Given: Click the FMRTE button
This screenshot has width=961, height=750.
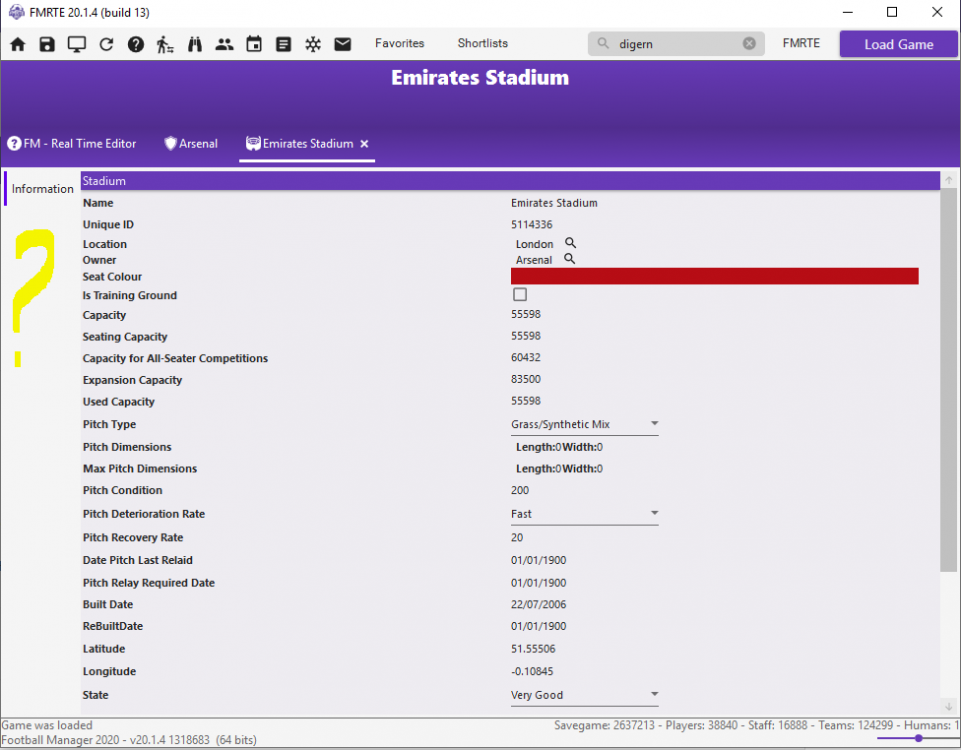Looking at the screenshot, I should [801, 44].
